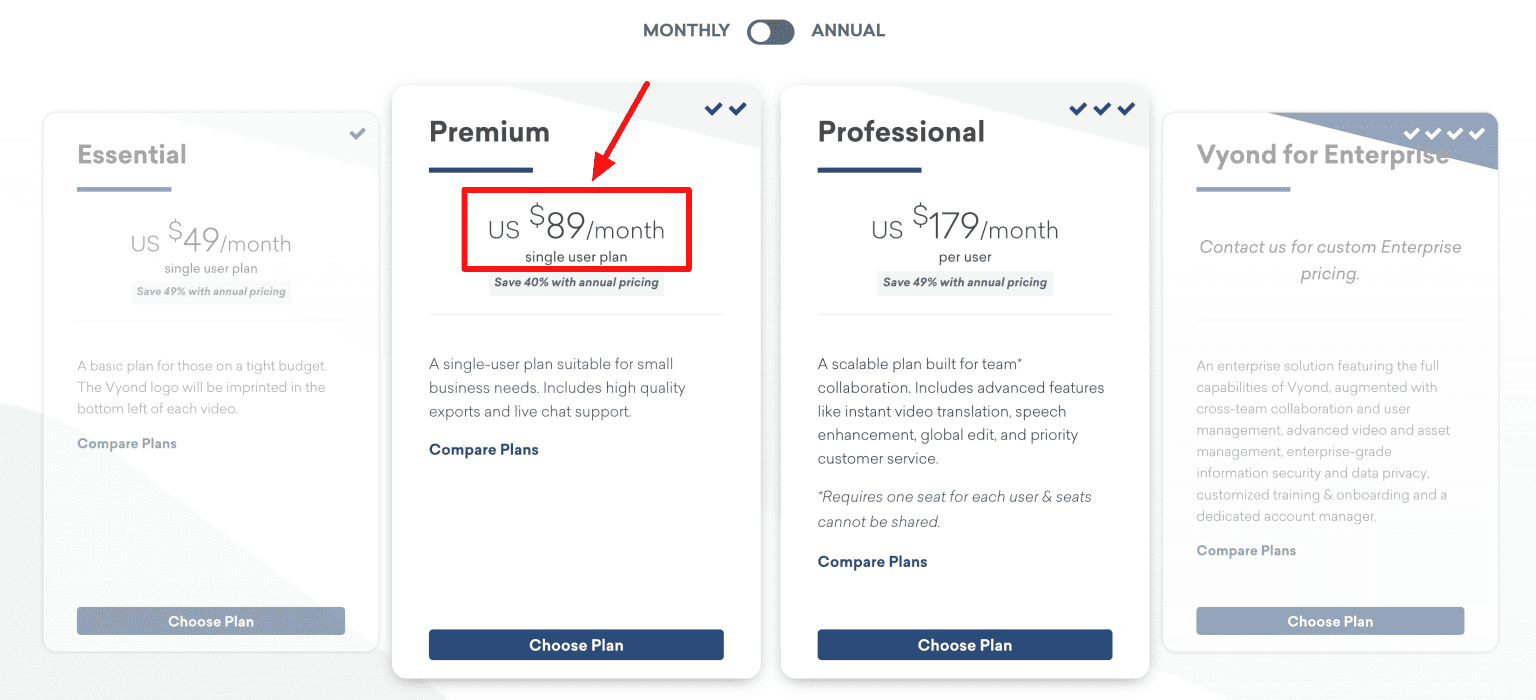This screenshot has width=1536, height=700.
Task: Select the ANNUAL billing label
Action: 848,31
